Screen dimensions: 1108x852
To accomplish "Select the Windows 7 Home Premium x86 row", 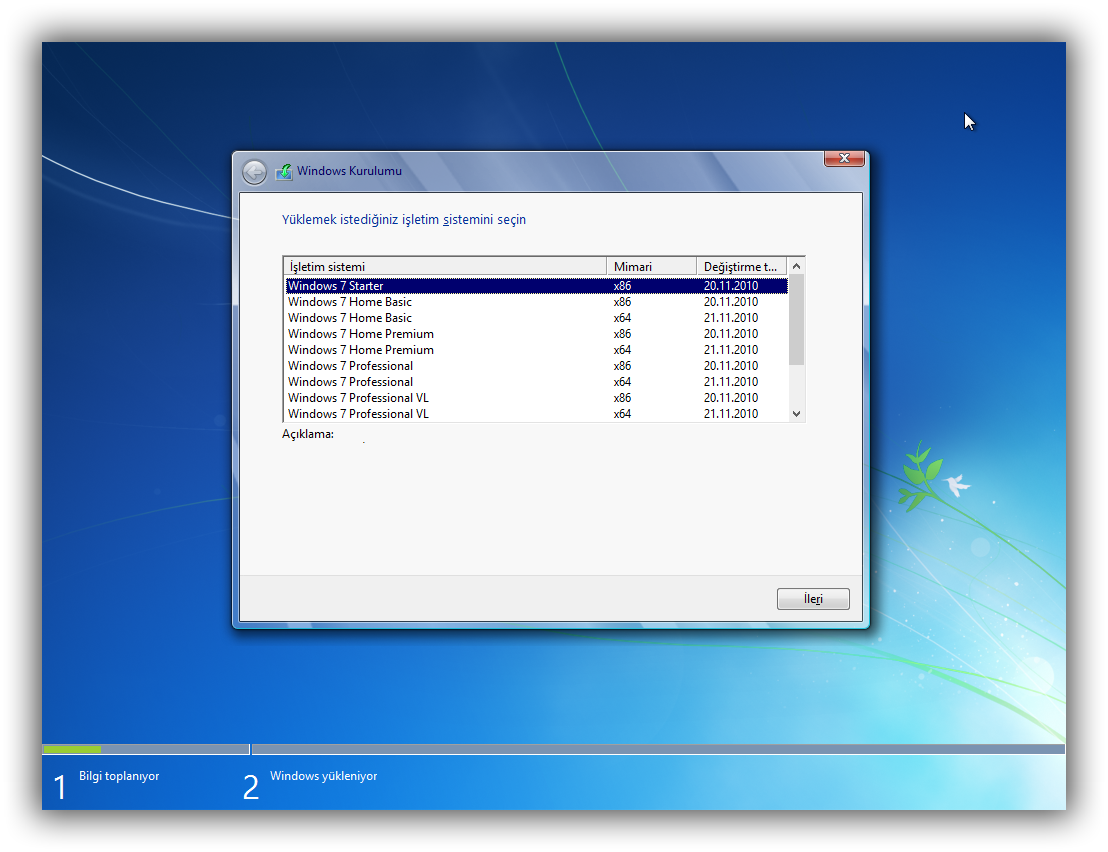I will (536, 333).
